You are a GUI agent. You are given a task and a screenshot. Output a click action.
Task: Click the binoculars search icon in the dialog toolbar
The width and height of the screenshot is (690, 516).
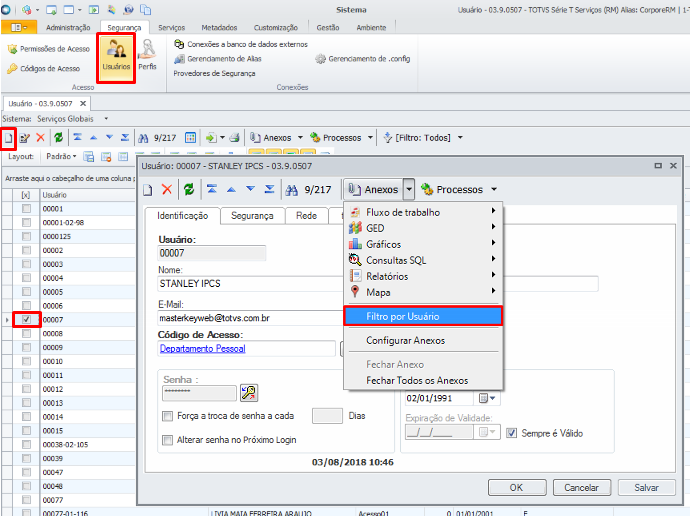click(x=292, y=189)
